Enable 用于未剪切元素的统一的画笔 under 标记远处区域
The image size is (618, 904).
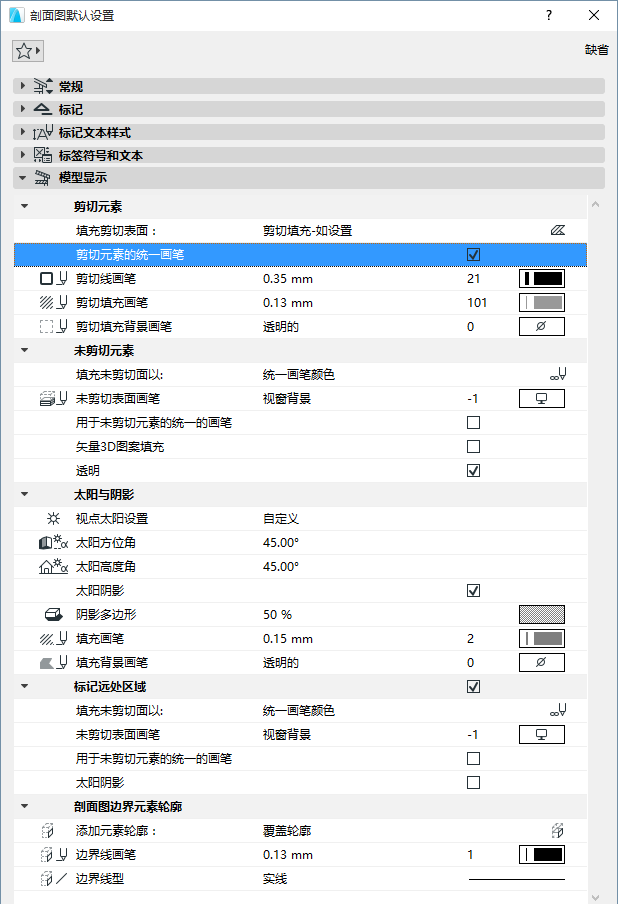(x=473, y=759)
